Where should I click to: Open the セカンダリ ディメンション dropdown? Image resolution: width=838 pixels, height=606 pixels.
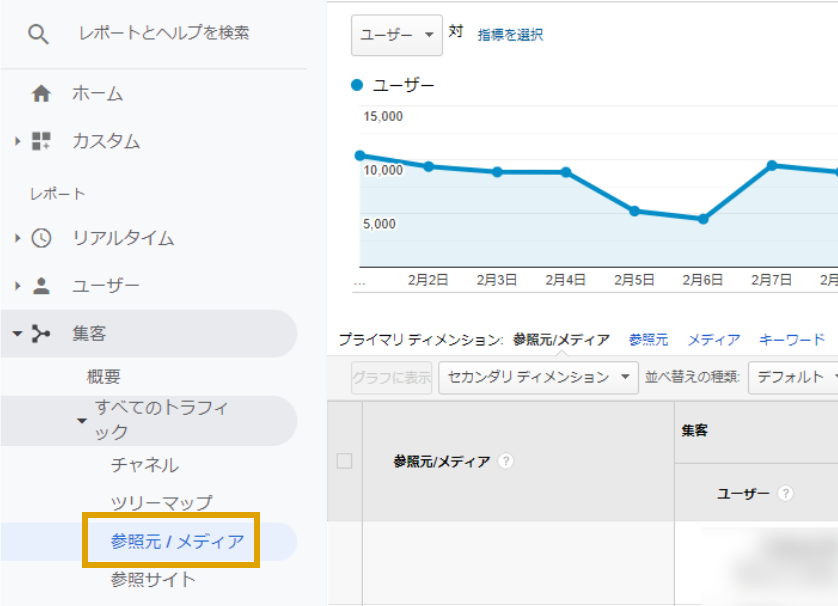[538, 377]
